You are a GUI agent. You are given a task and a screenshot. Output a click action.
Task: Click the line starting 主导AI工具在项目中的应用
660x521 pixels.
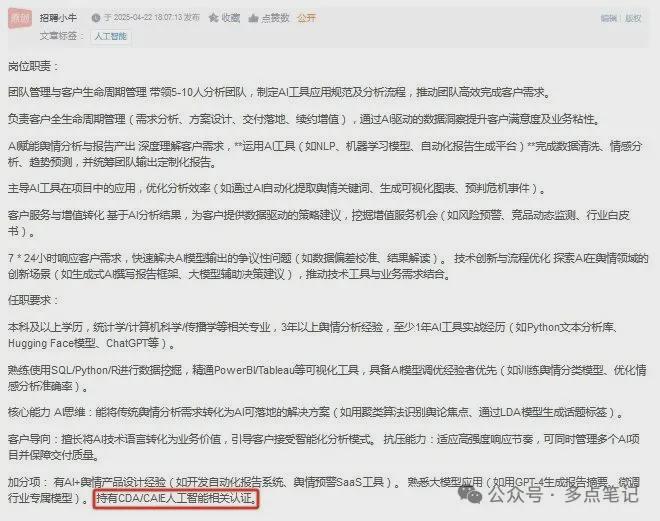tap(277, 188)
